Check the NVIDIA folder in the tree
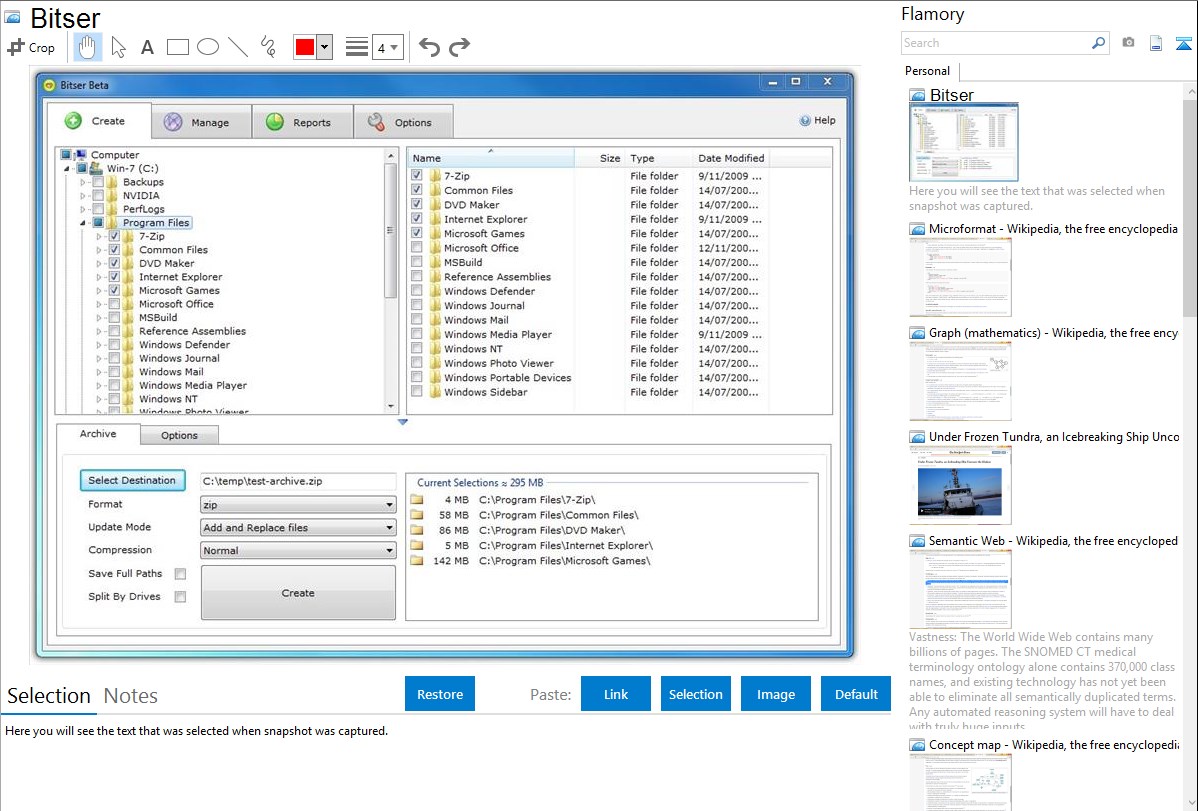This screenshot has width=1198, height=811. pos(98,196)
